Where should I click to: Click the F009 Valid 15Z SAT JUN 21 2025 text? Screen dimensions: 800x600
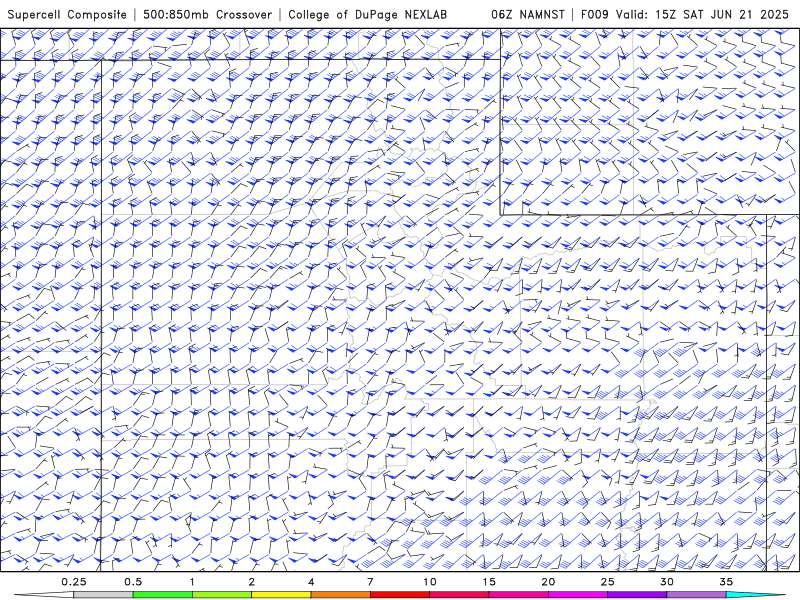685,15
